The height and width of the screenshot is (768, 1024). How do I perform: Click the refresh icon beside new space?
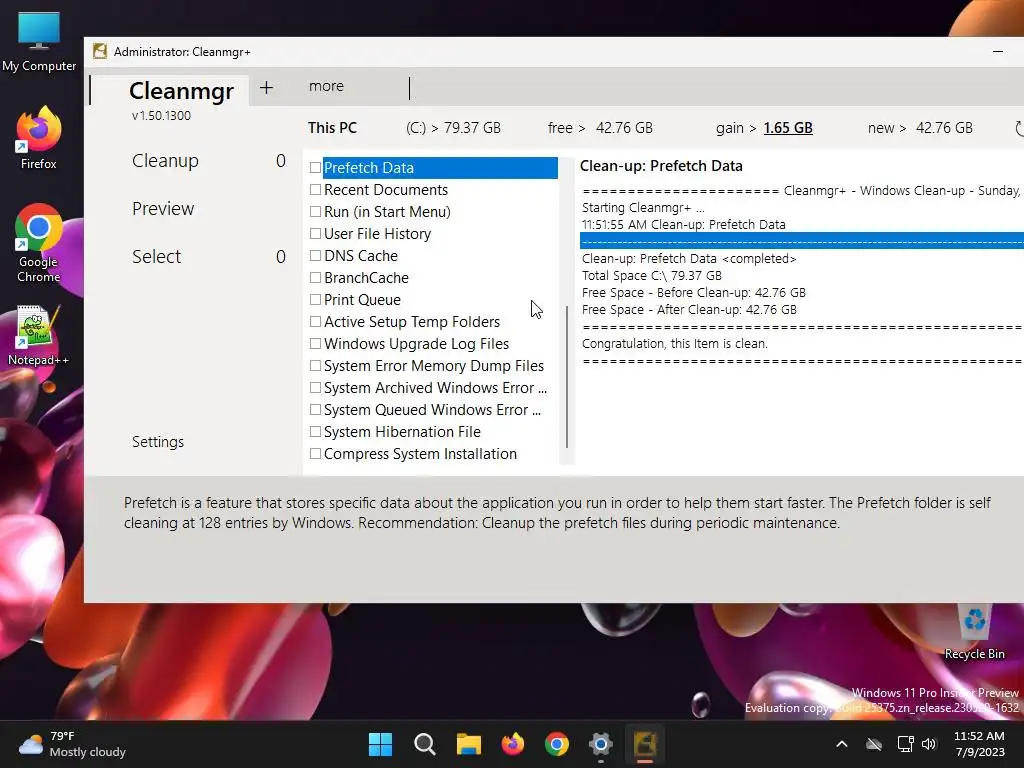(1019, 129)
